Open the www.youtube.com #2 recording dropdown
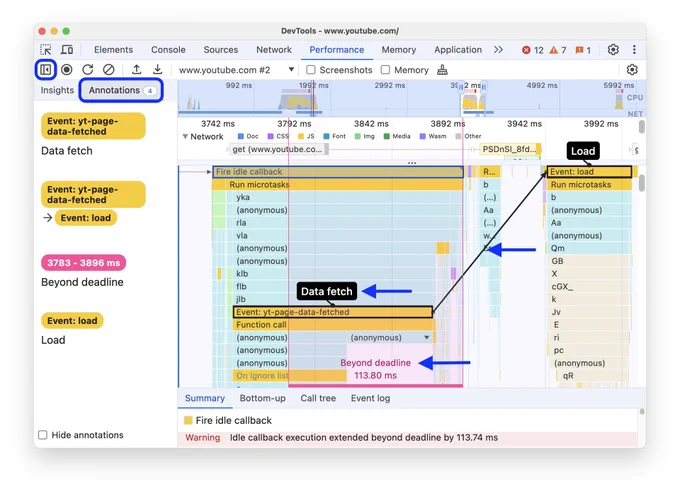The height and width of the screenshot is (493, 680). 236,70
